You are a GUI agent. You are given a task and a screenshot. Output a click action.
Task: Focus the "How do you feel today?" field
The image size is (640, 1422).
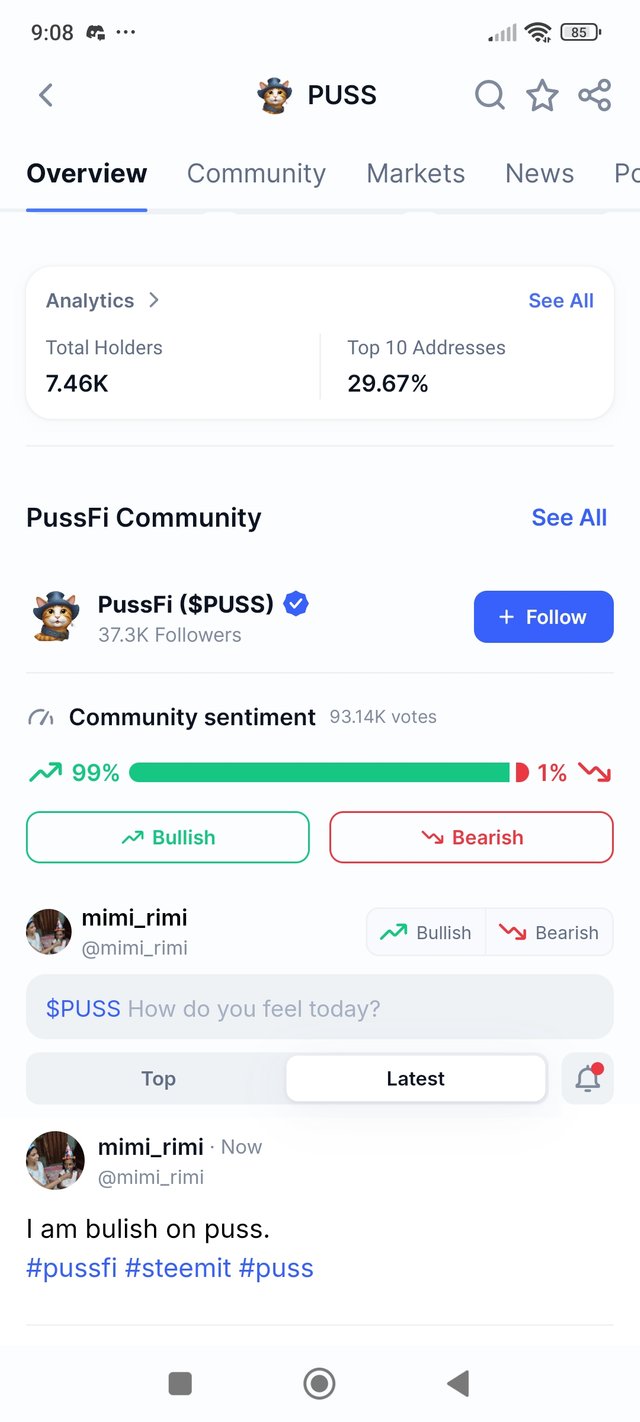tap(319, 1007)
